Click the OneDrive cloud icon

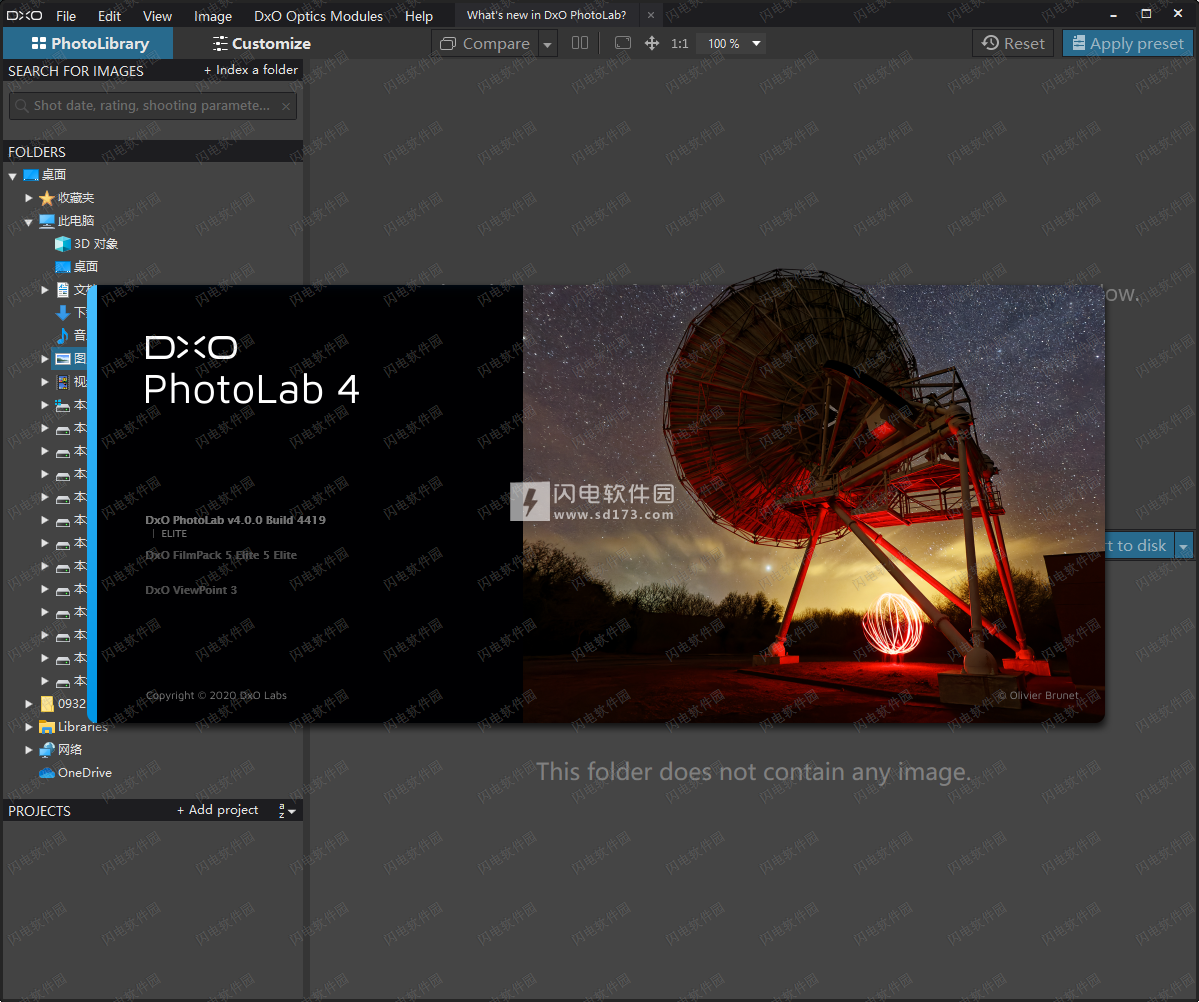tap(47, 773)
